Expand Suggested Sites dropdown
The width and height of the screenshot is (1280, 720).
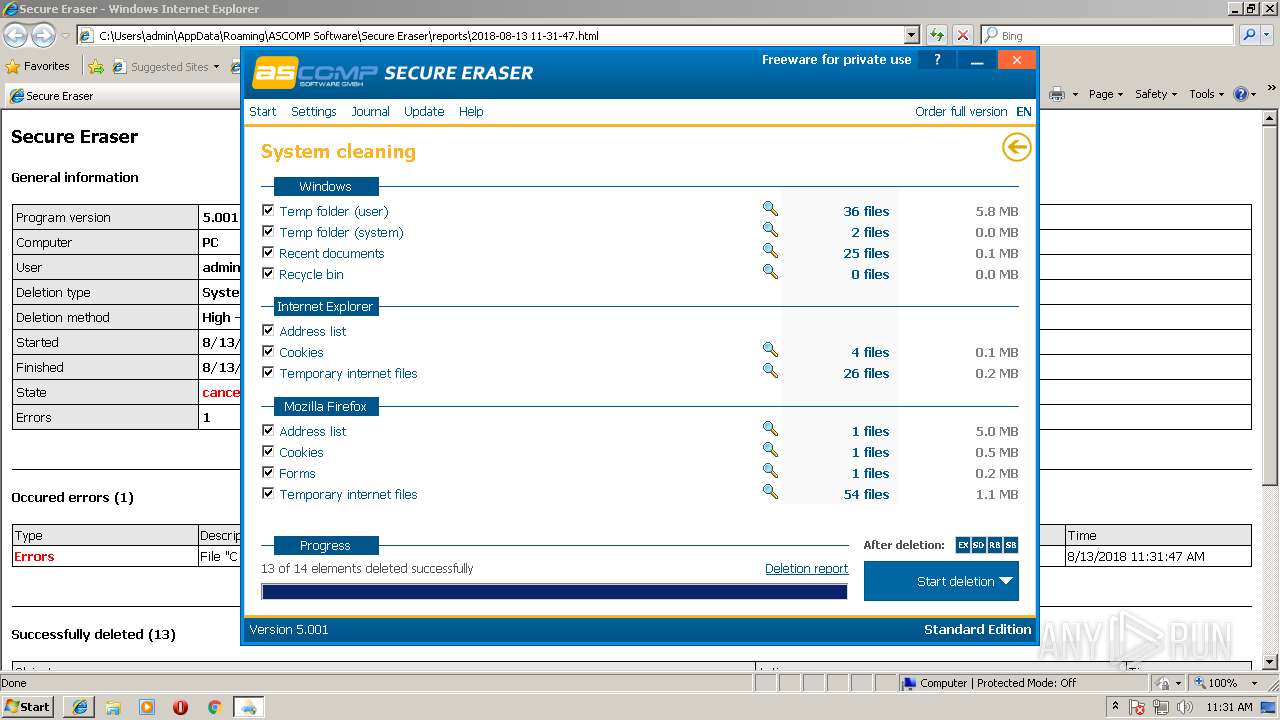click(216, 67)
